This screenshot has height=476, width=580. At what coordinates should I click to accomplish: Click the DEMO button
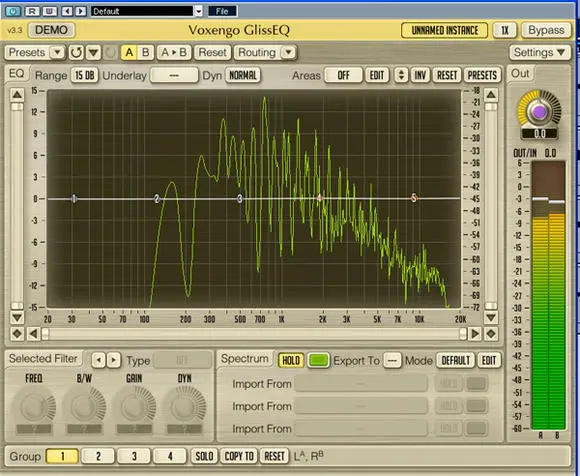(x=51, y=30)
